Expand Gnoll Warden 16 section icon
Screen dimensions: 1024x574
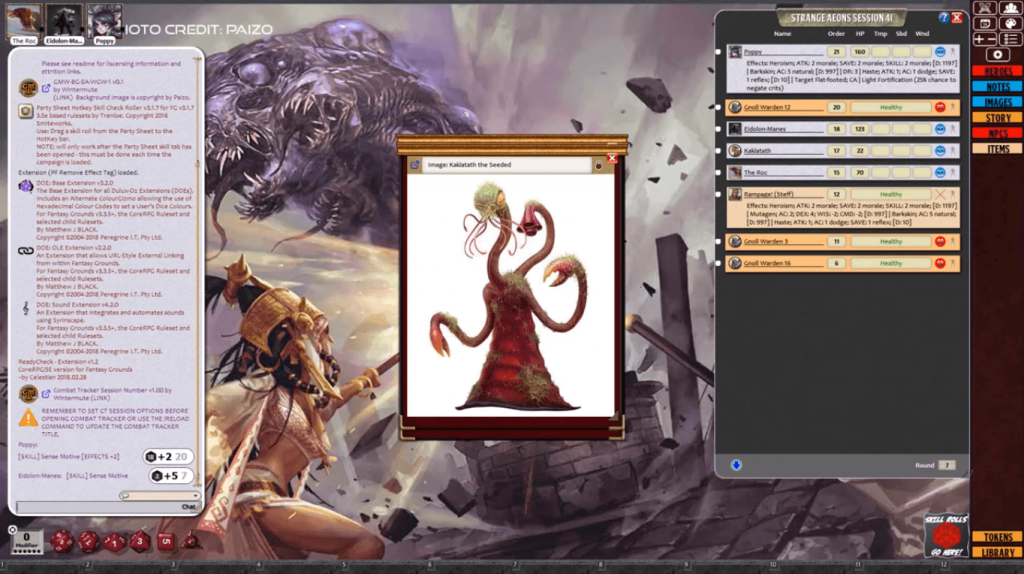953,263
